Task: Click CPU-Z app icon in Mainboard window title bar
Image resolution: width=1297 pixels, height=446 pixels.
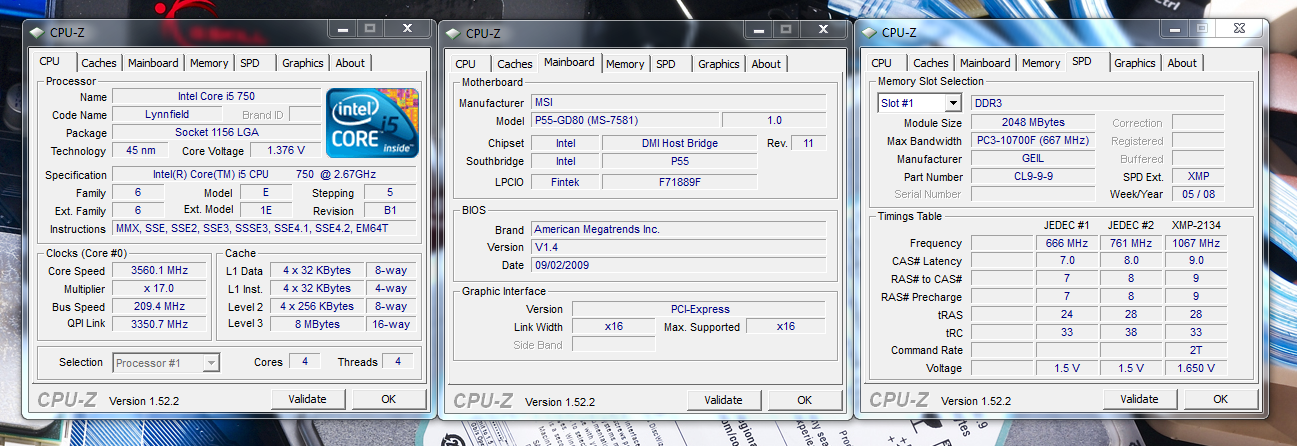Action: (x=452, y=33)
